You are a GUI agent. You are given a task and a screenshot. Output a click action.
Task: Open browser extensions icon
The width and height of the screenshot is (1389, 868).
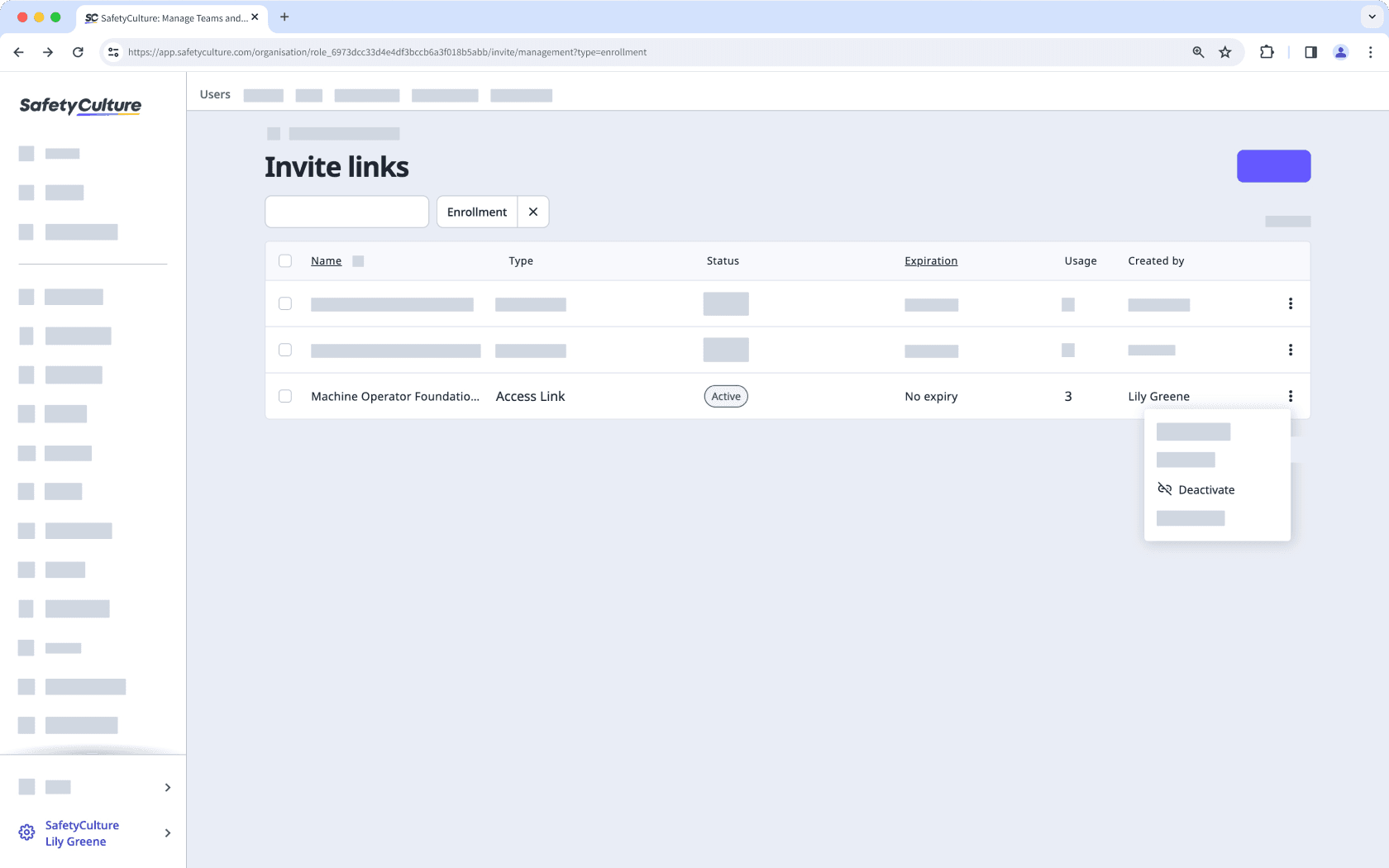1267,51
